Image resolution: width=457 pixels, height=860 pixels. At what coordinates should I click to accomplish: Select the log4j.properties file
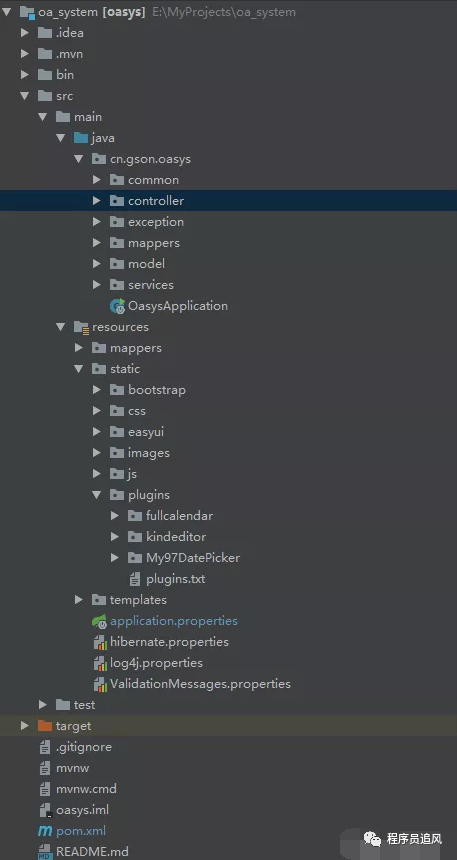click(x=156, y=663)
